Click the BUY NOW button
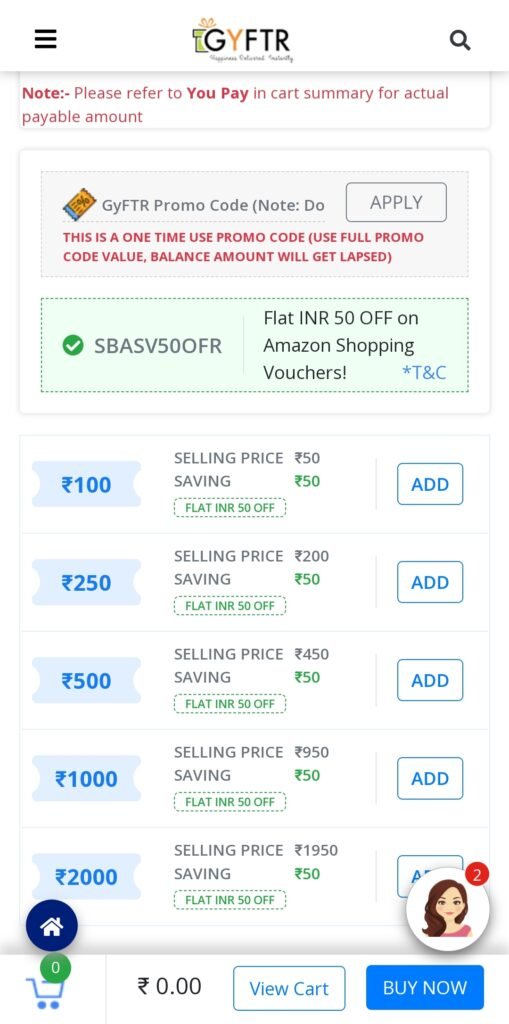The image size is (509, 1024). click(425, 987)
